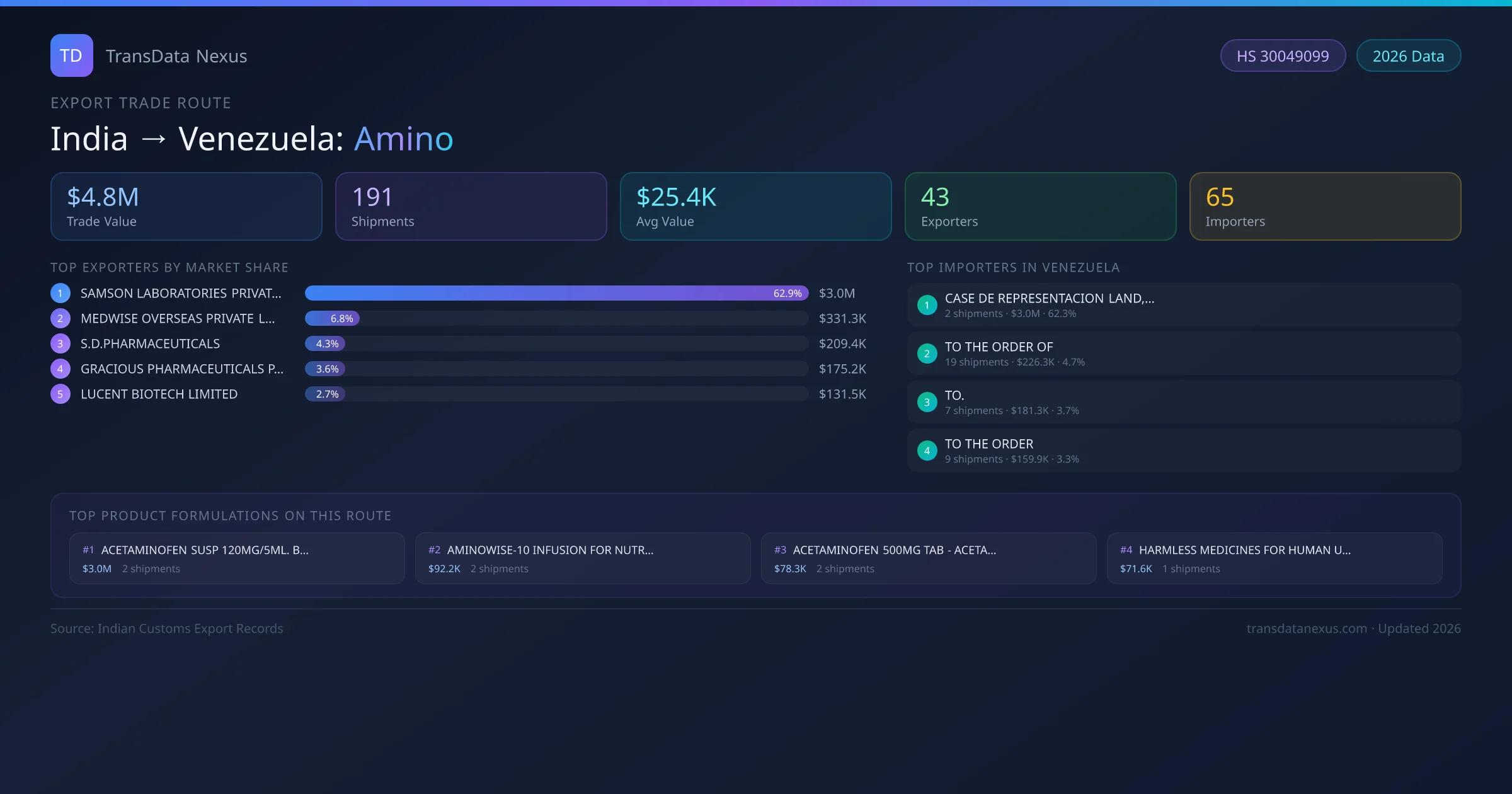Open Harmless Medicines For Human product card
1512x794 pixels.
click(x=1274, y=558)
